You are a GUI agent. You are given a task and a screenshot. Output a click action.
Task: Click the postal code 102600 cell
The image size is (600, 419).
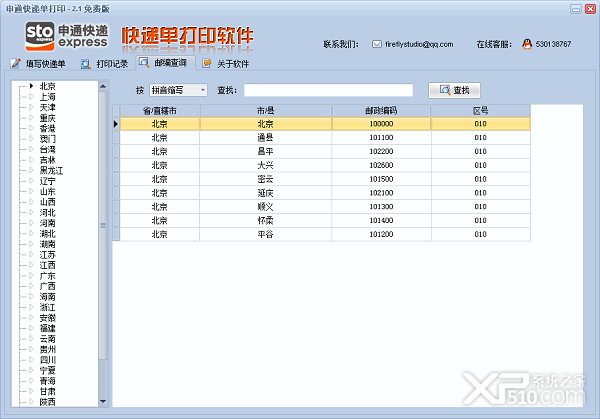(381, 165)
